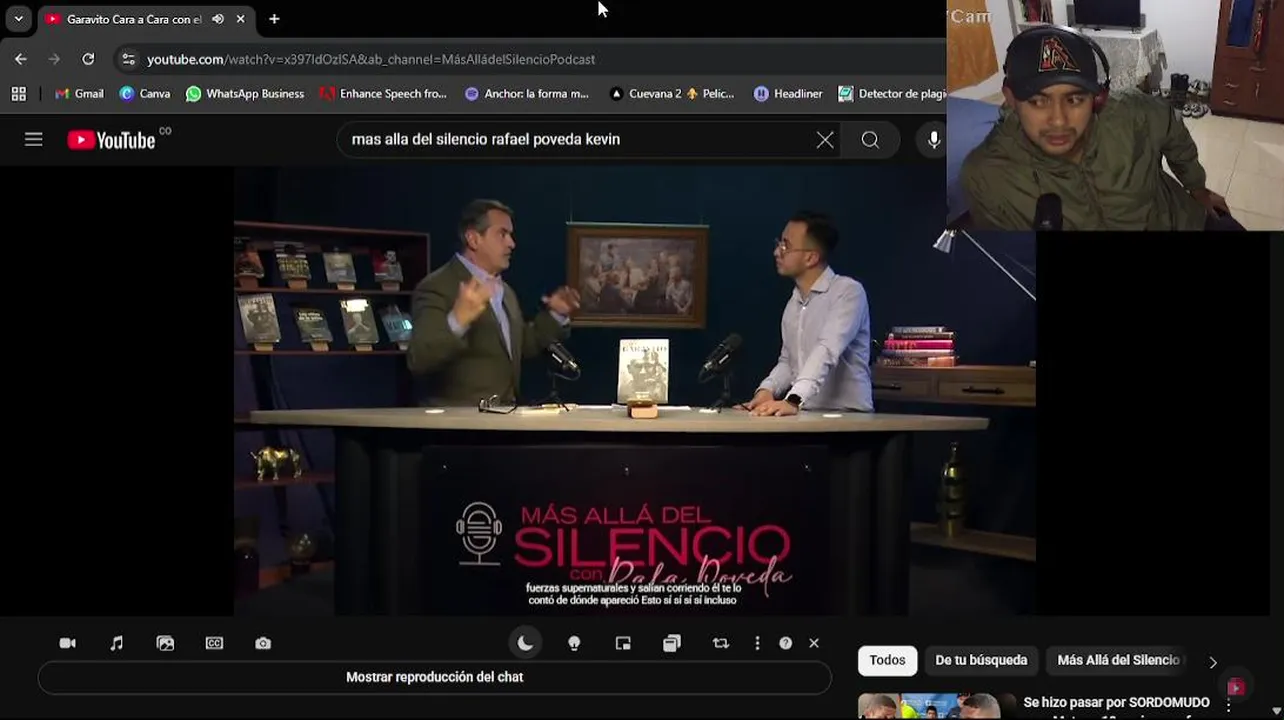The image size is (1284, 720).
Task: Open the YouTube hamburger guide menu
Action: click(x=34, y=140)
